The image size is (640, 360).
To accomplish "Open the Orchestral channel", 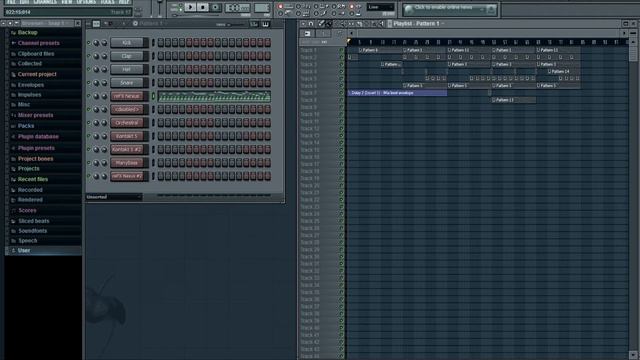I will coord(127,123).
